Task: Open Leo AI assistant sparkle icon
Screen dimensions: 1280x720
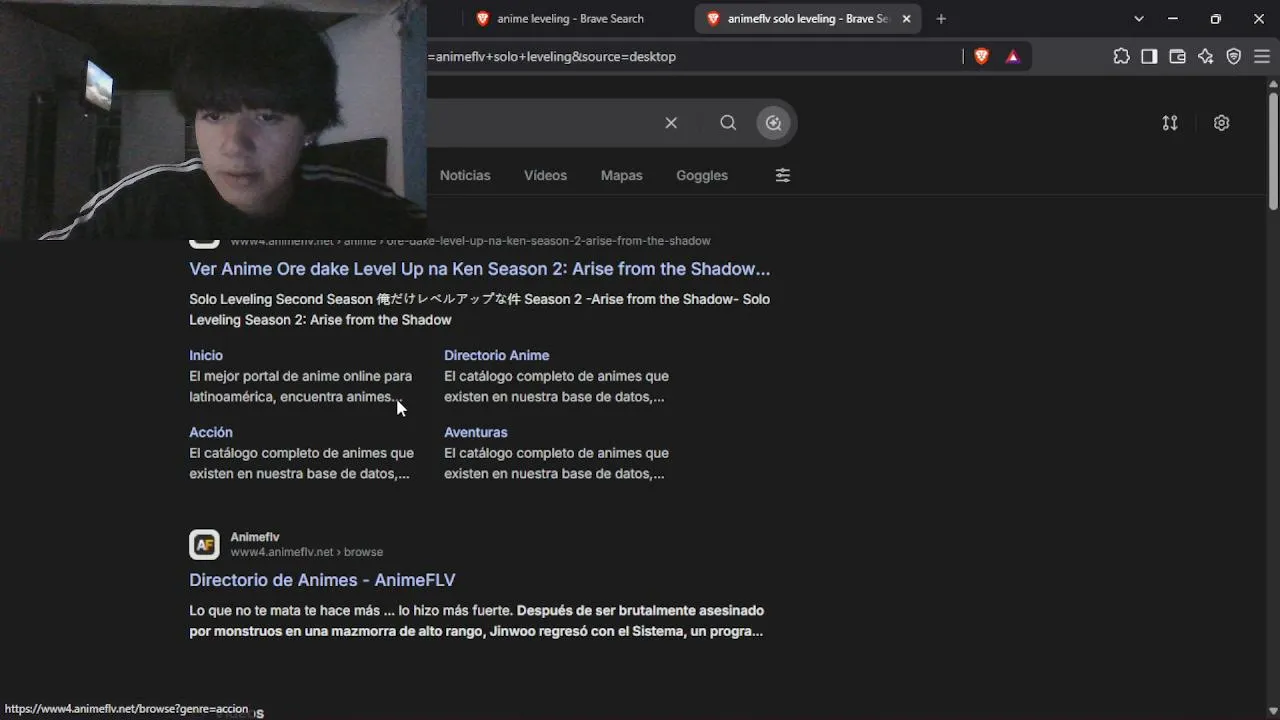Action: click(1205, 57)
